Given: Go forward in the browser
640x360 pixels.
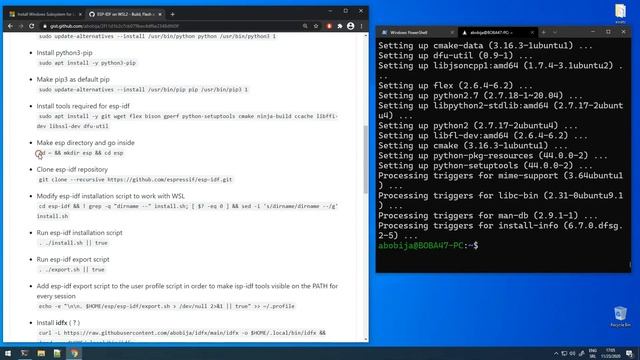Looking at the screenshot, I should [21, 26].
